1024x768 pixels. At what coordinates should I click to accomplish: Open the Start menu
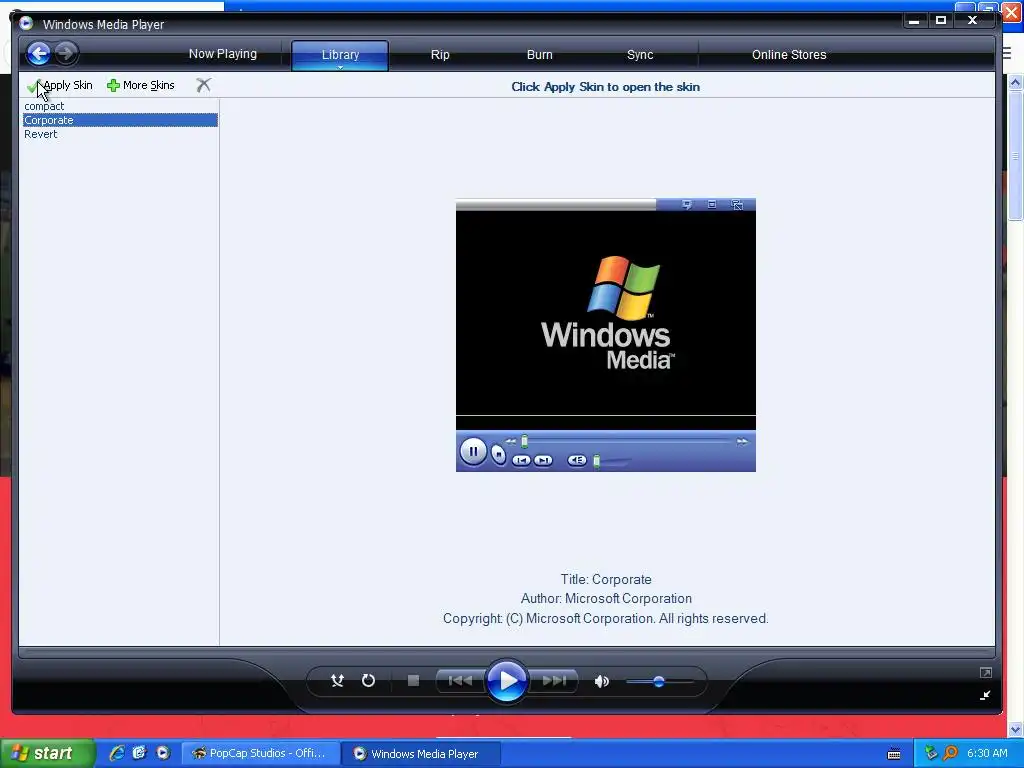click(47, 753)
